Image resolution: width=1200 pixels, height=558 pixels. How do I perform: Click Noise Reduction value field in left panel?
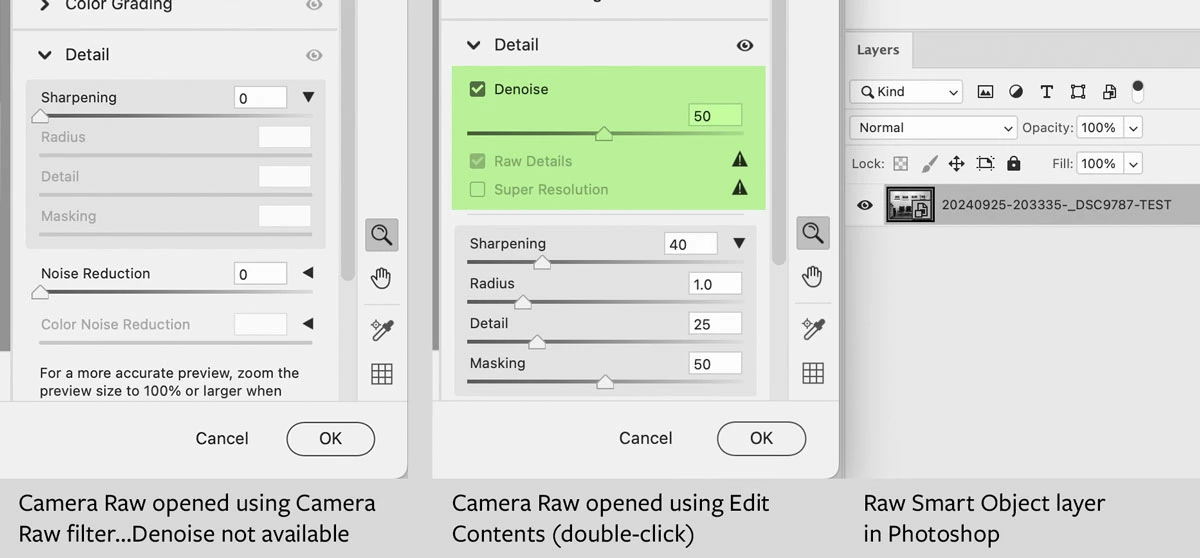pos(260,273)
